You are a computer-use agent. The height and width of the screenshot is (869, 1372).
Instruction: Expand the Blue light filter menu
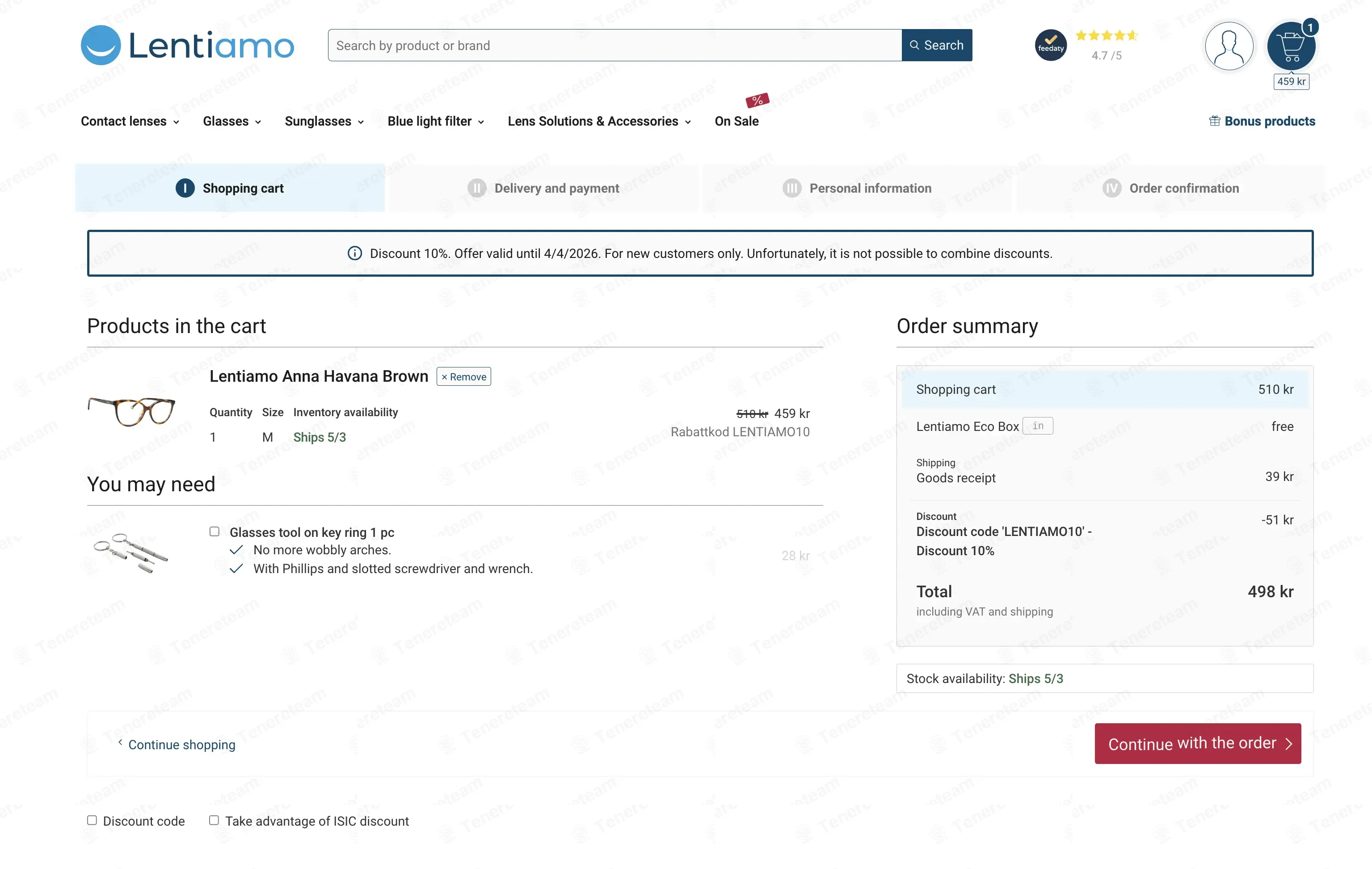pos(436,122)
